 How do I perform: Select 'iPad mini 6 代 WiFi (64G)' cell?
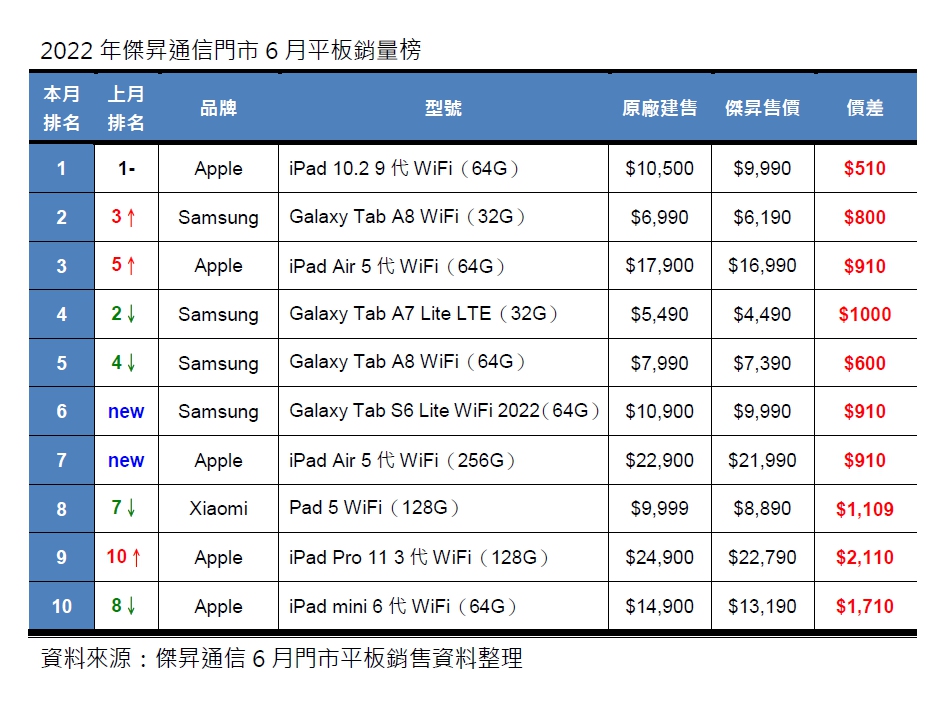click(443, 606)
